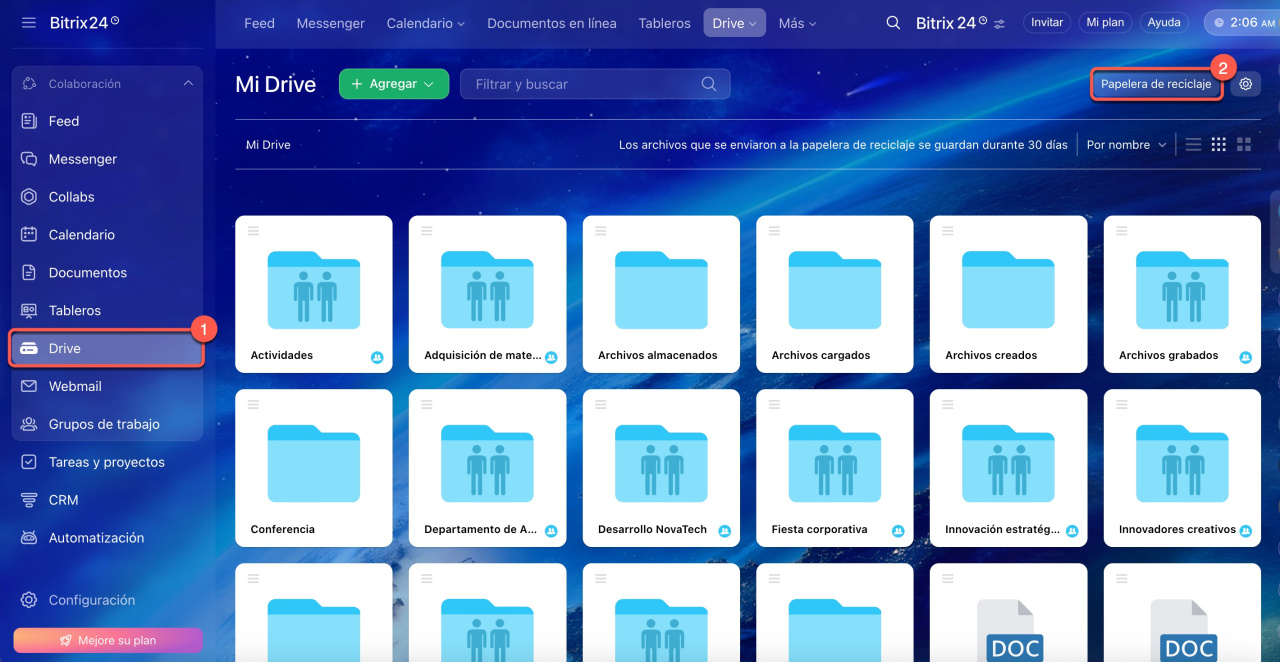Open the Actividades folder menu handle
The height and width of the screenshot is (662, 1280).
[254, 231]
